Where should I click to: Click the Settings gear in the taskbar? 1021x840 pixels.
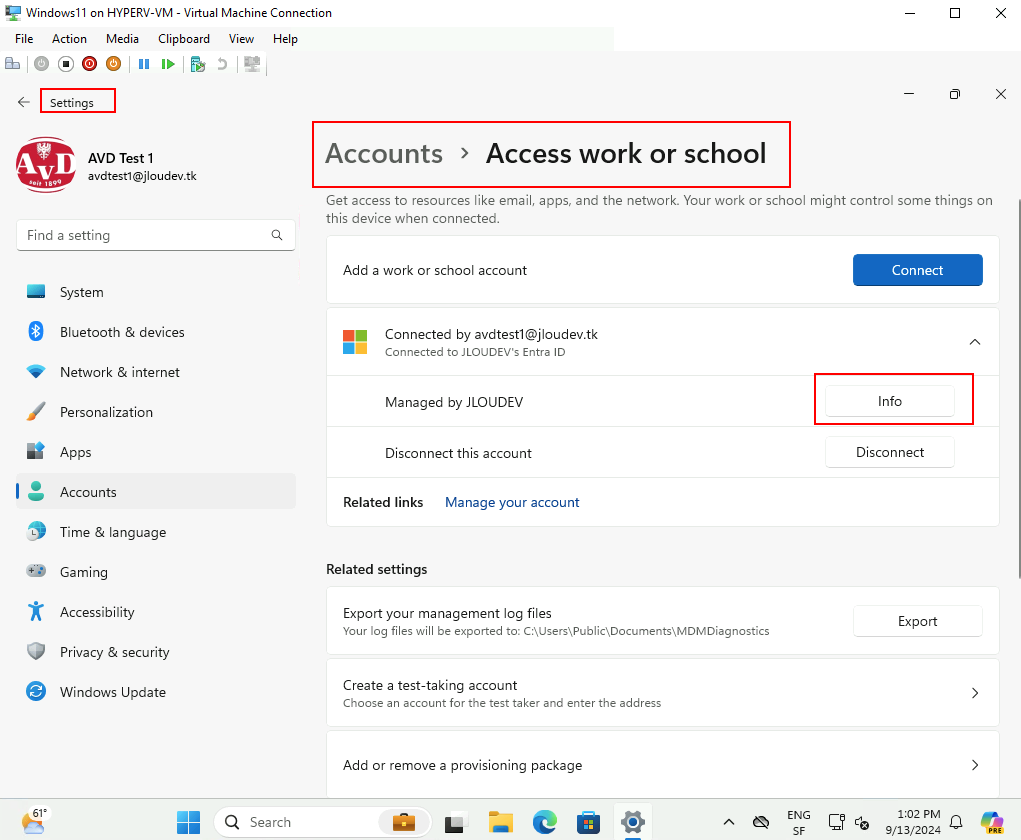point(632,822)
